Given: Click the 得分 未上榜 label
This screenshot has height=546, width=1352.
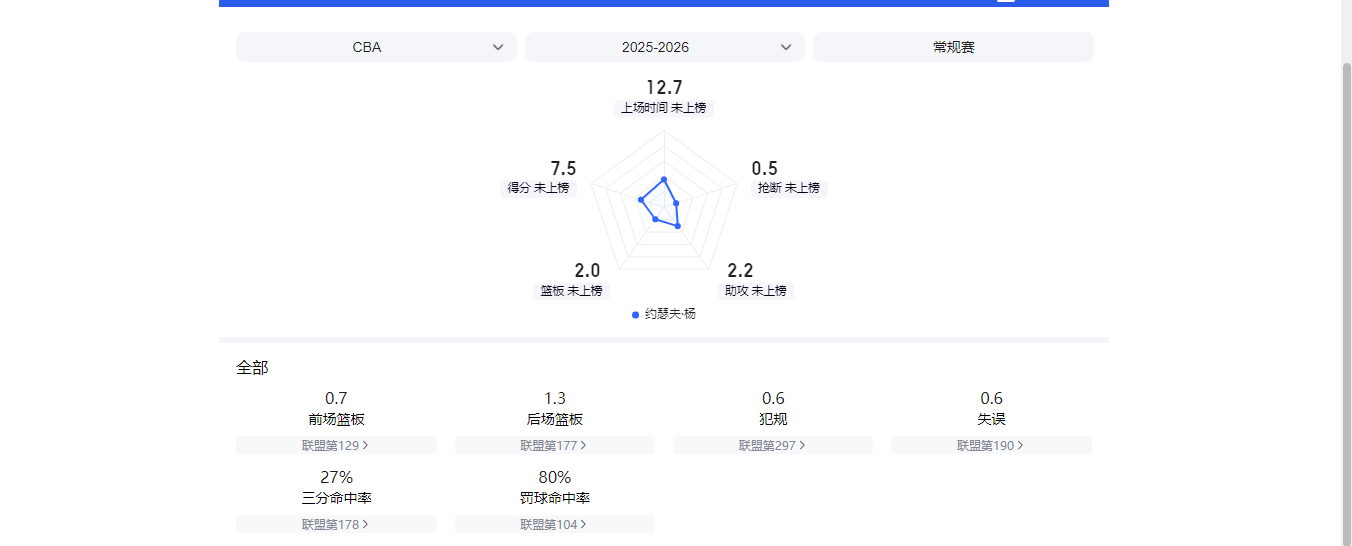Looking at the screenshot, I should coord(538,188).
